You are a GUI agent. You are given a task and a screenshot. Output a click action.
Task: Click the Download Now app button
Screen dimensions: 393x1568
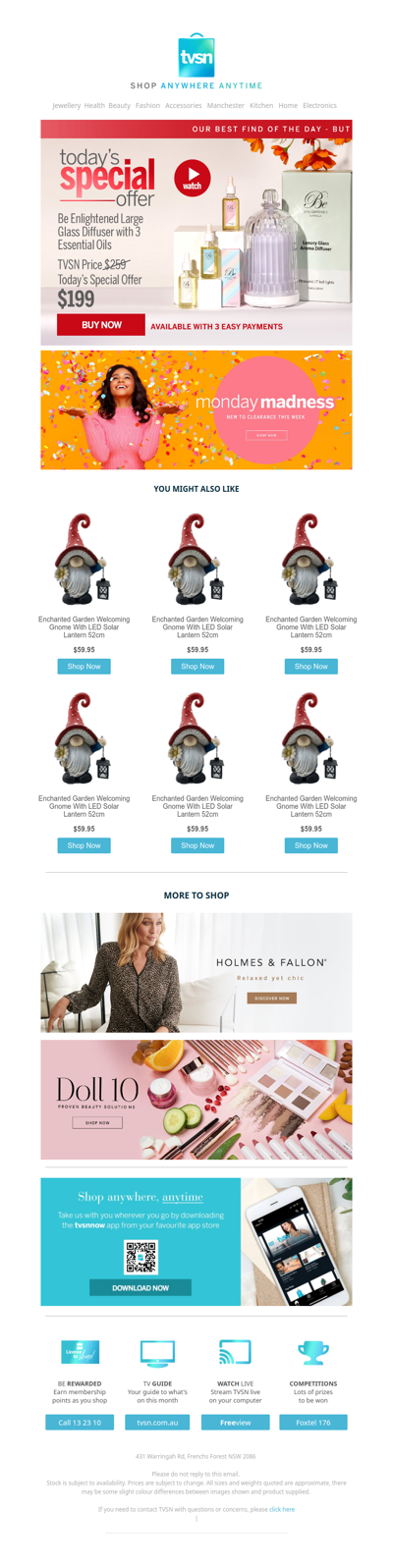click(140, 1287)
